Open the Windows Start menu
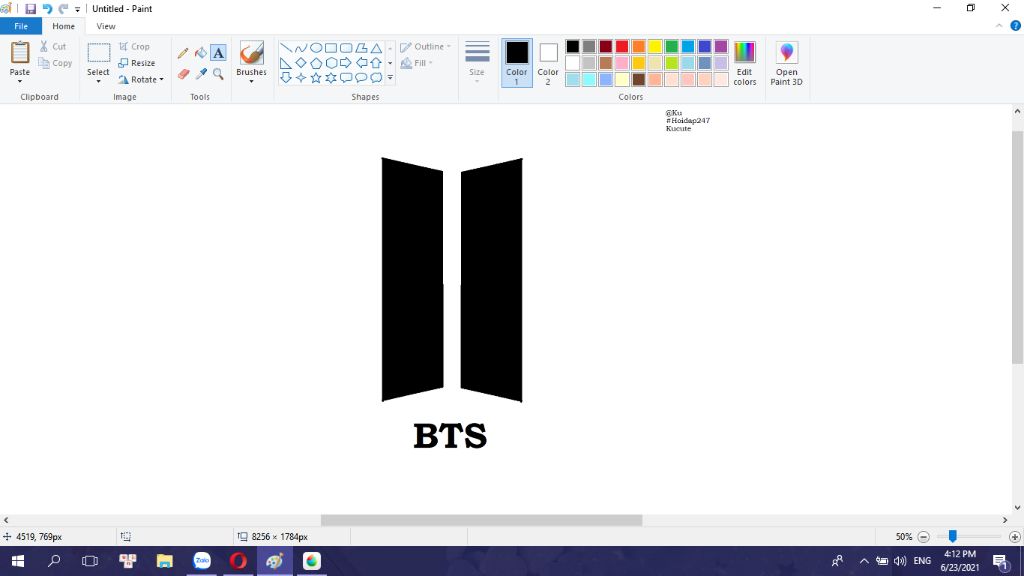The image size is (1024, 576). 18,561
